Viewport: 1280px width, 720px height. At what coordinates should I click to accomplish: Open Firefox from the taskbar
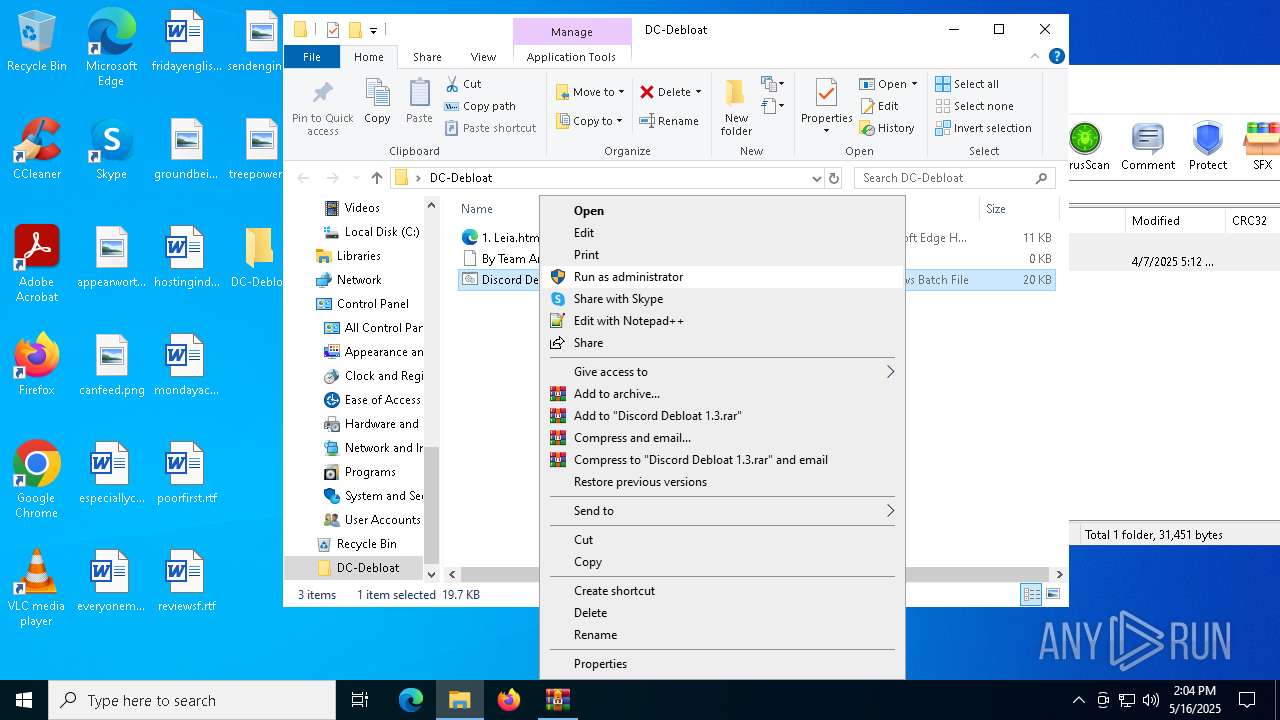pyautogui.click(x=509, y=700)
